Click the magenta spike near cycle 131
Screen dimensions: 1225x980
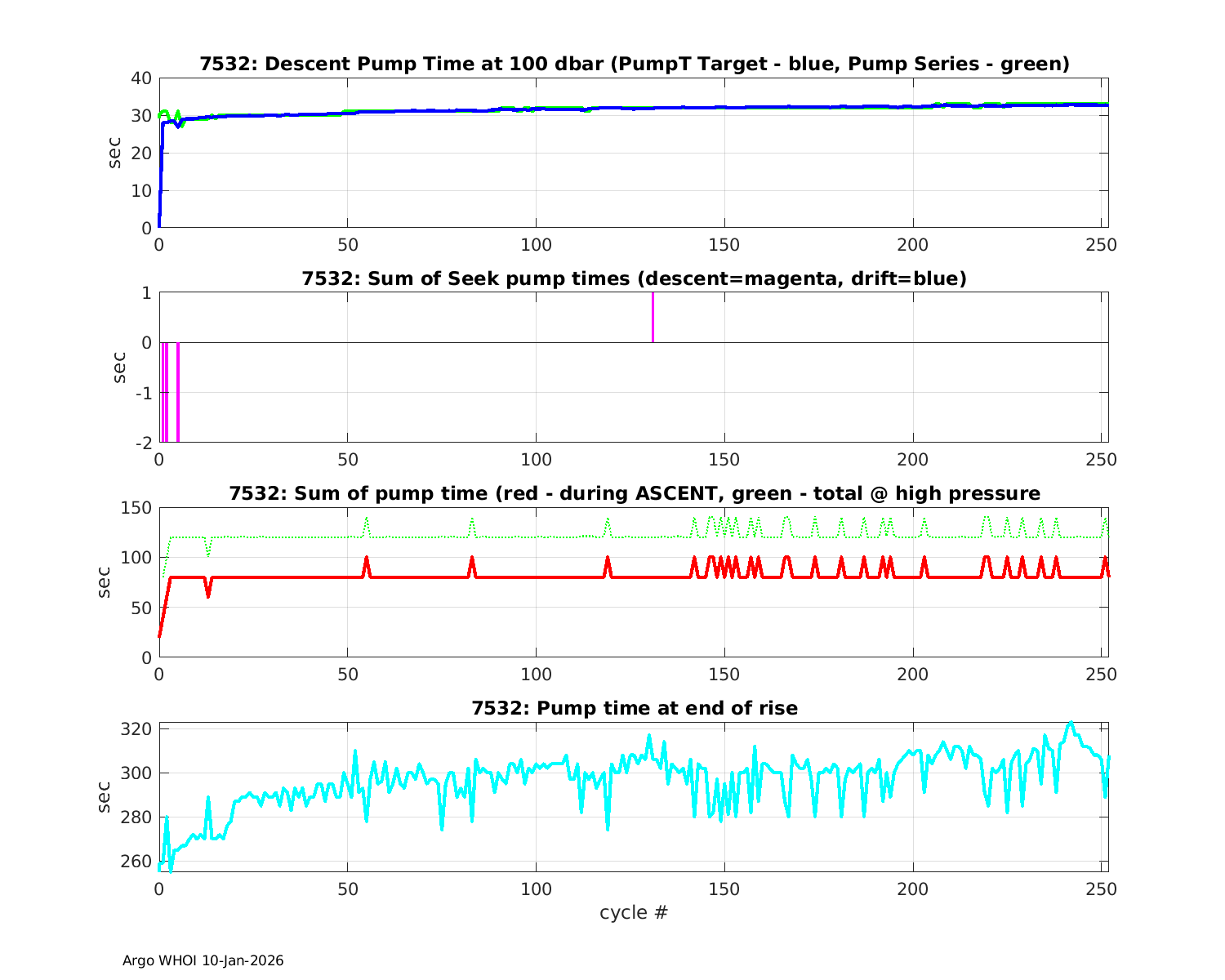tap(653, 317)
